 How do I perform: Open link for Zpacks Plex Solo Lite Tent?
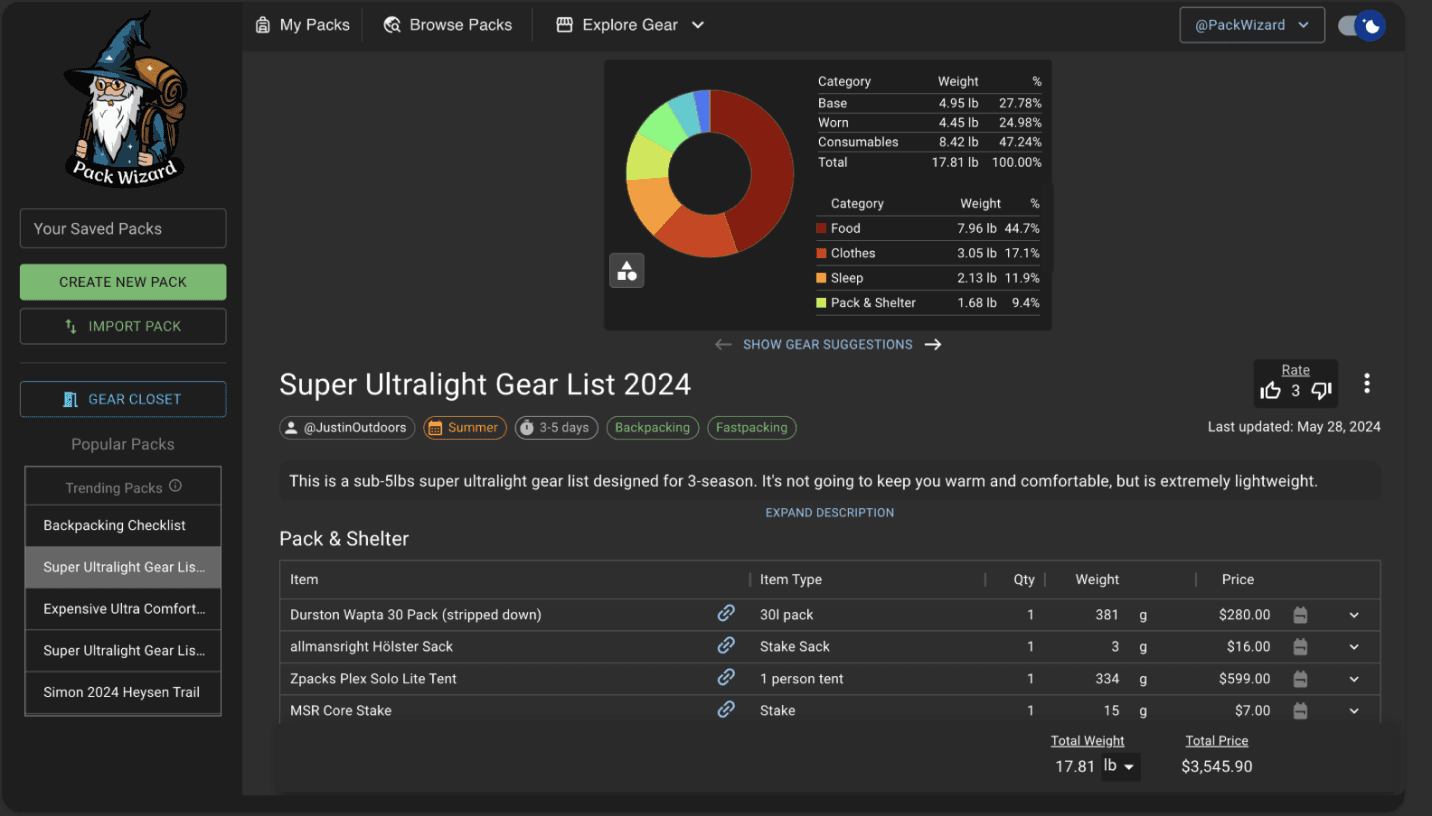726,678
